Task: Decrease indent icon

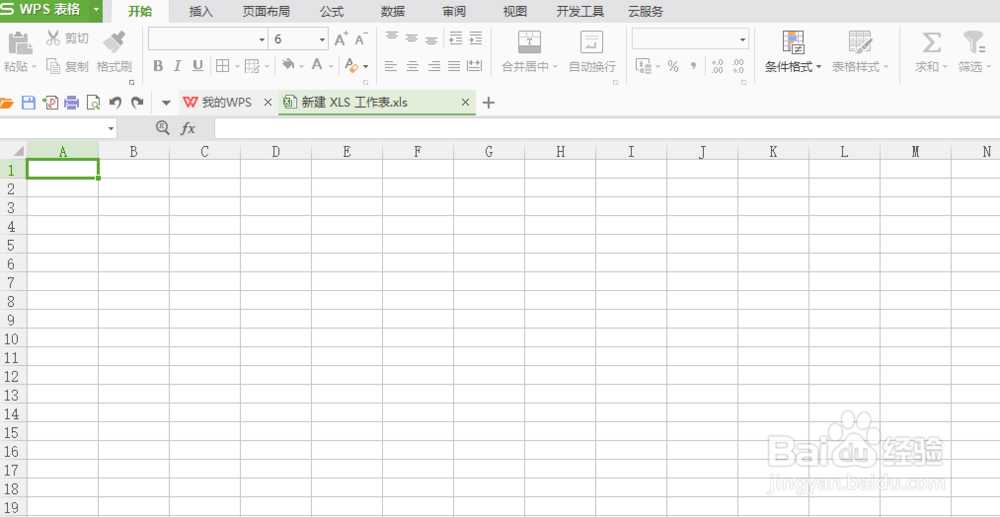Action: tap(455, 38)
